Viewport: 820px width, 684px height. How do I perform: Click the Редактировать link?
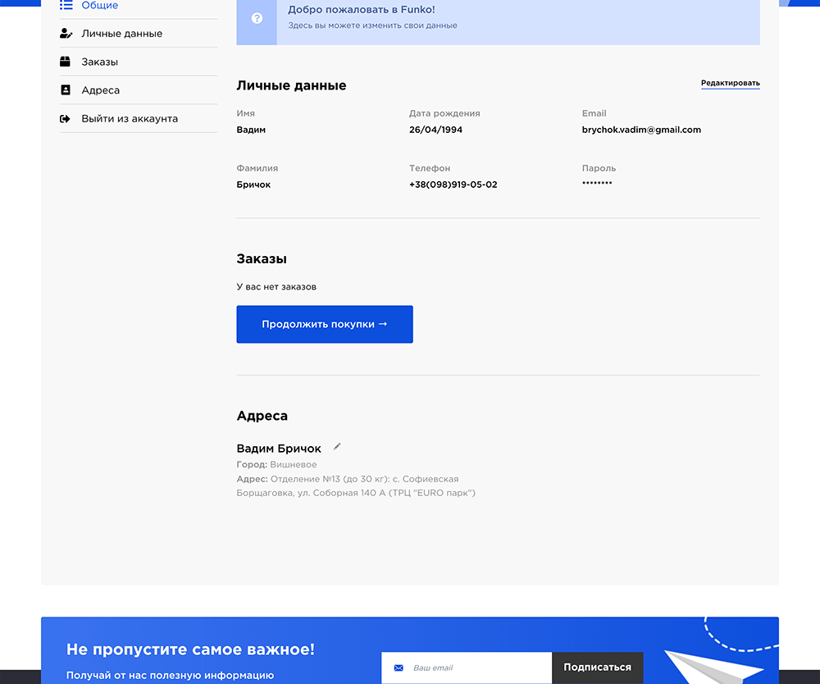pyautogui.click(x=730, y=83)
